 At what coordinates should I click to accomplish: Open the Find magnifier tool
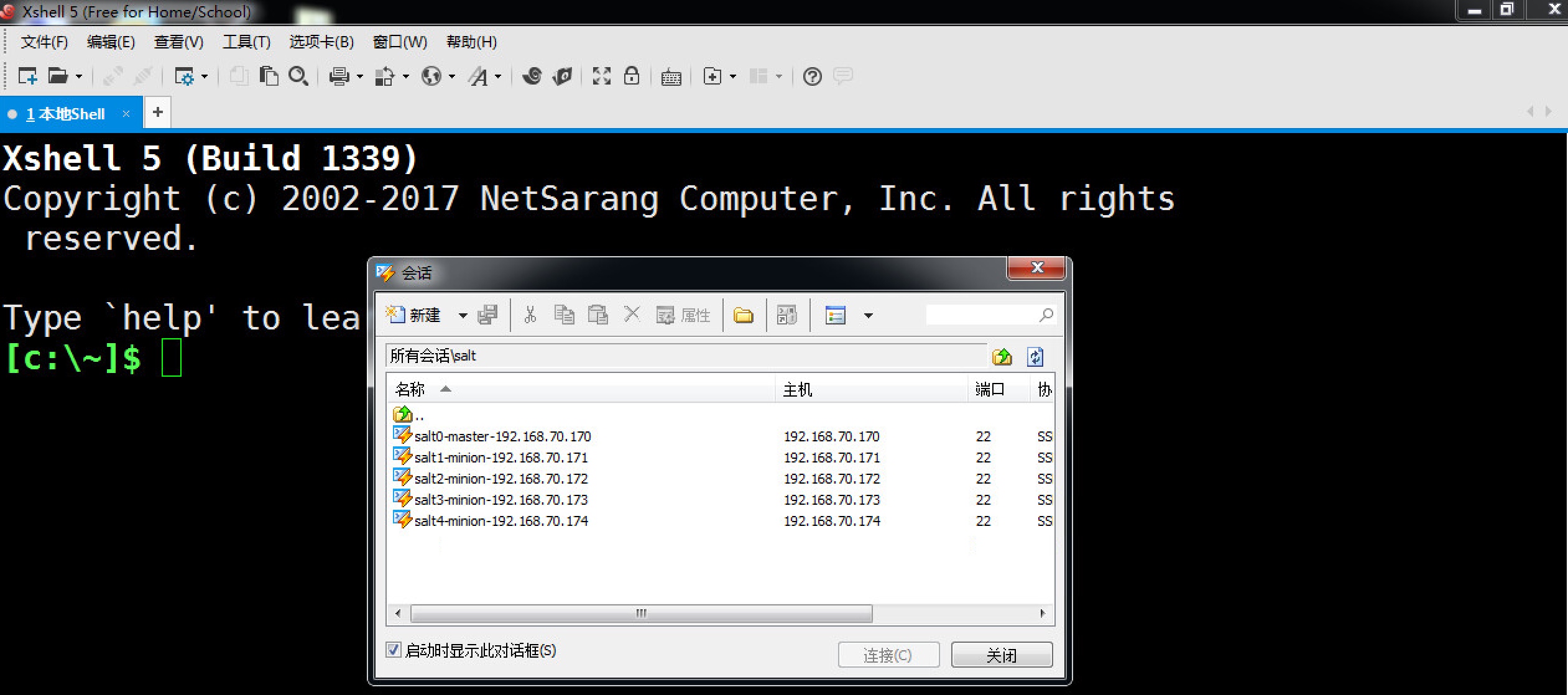298,76
